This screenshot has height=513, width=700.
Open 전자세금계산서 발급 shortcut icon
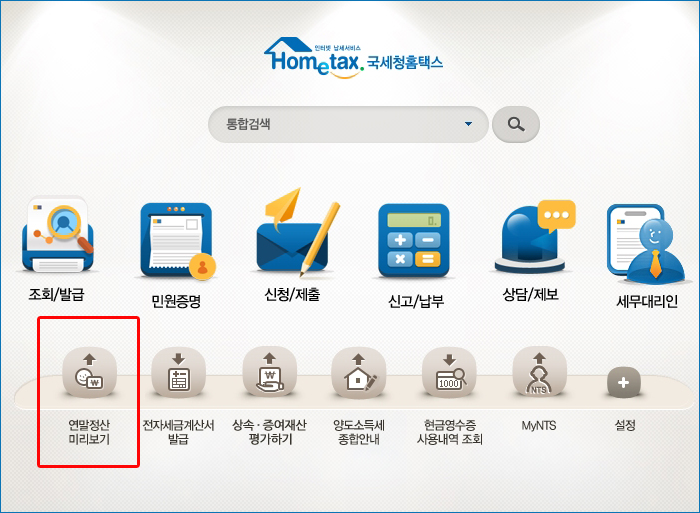pyautogui.click(x=179, y=373)
